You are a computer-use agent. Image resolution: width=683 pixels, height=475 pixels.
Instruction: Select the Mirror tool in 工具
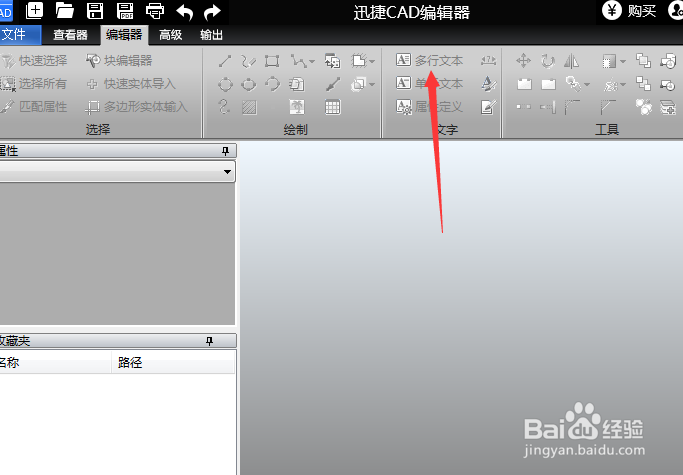click(x=571, y=61)
